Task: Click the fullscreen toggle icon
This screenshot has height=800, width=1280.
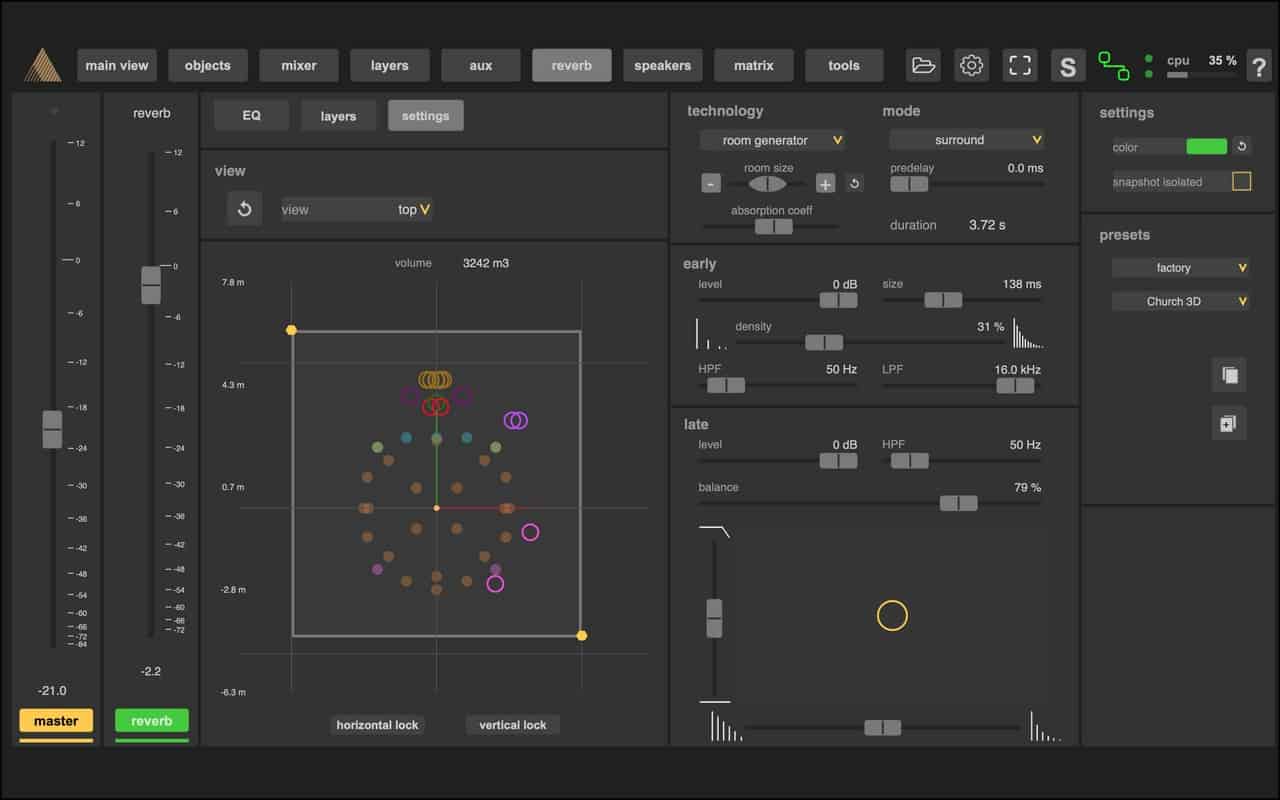Action: pos(1019,66)
